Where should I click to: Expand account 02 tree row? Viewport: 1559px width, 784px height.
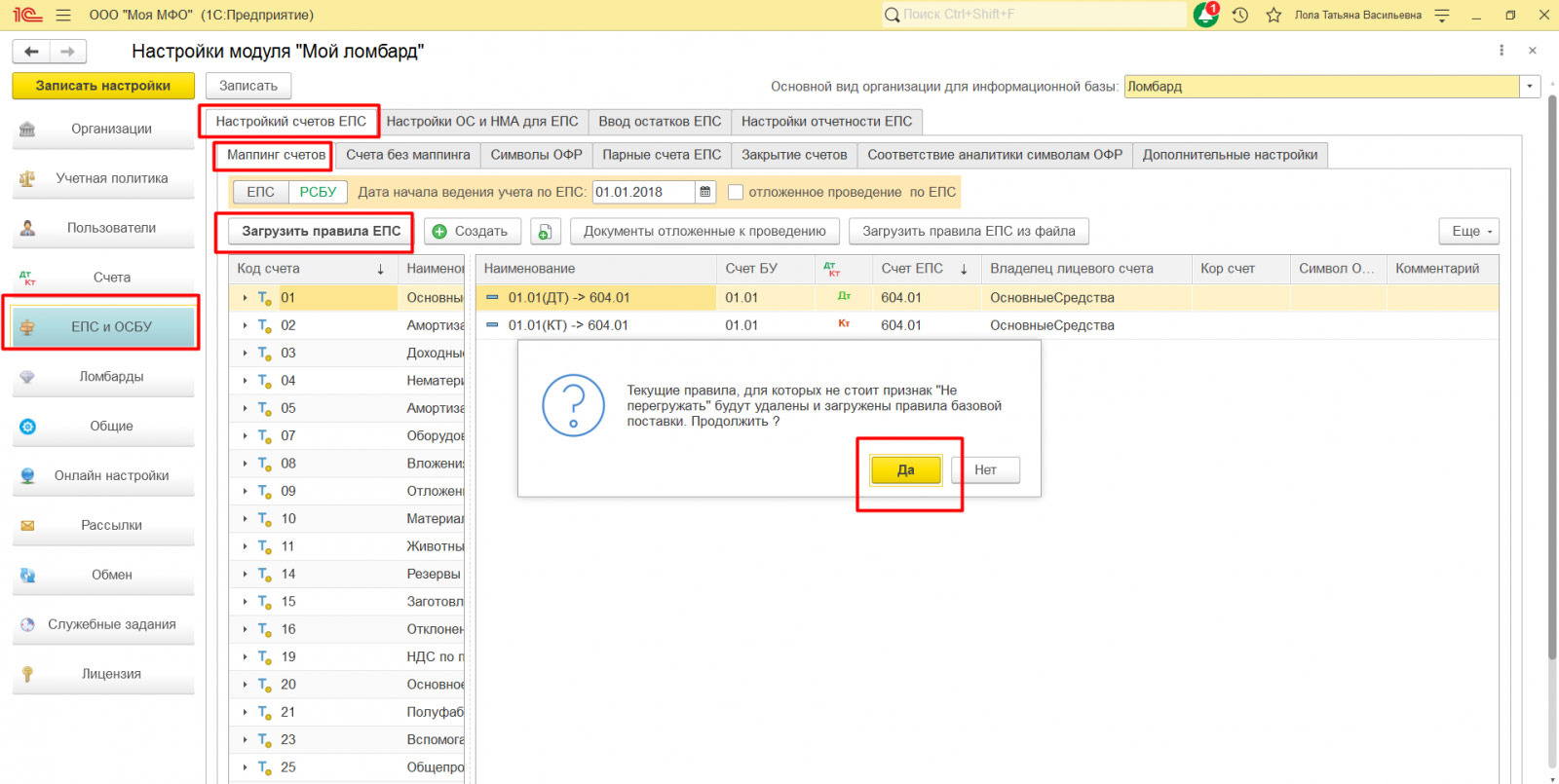click(x=245, y=325)
